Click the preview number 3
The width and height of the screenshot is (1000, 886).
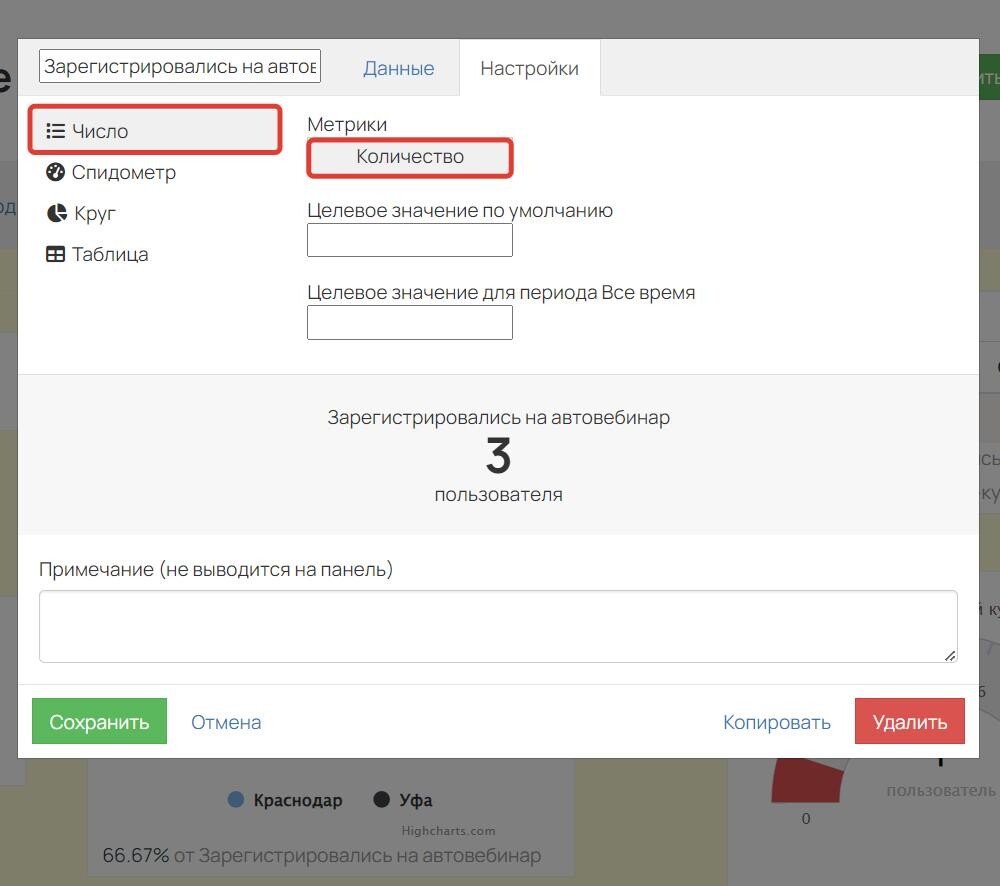click(x=499, y=455)
